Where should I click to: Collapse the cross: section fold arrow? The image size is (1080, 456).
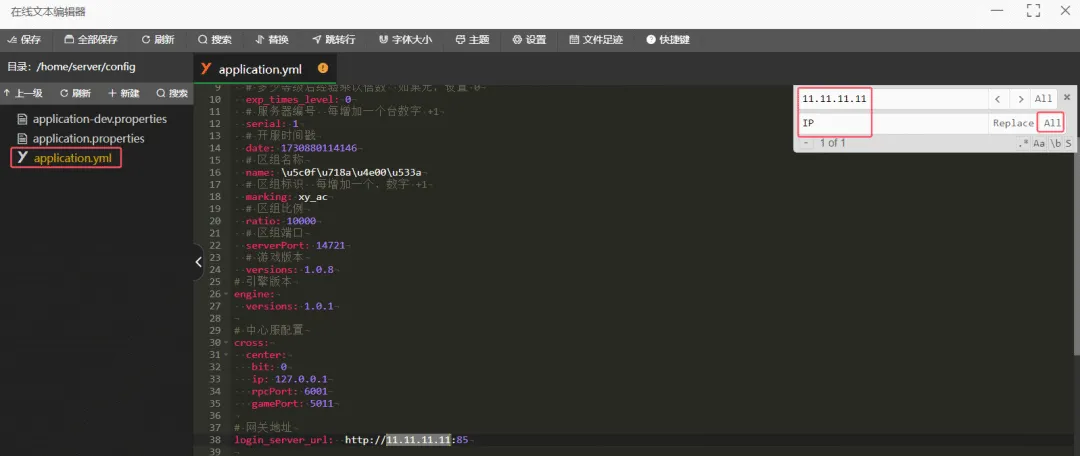click(227, 343)
